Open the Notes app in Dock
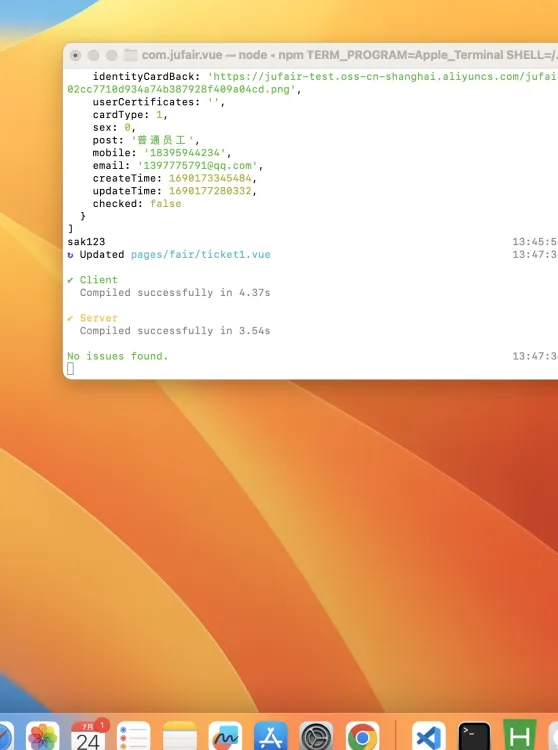The image size is (558, 750). 180,736
